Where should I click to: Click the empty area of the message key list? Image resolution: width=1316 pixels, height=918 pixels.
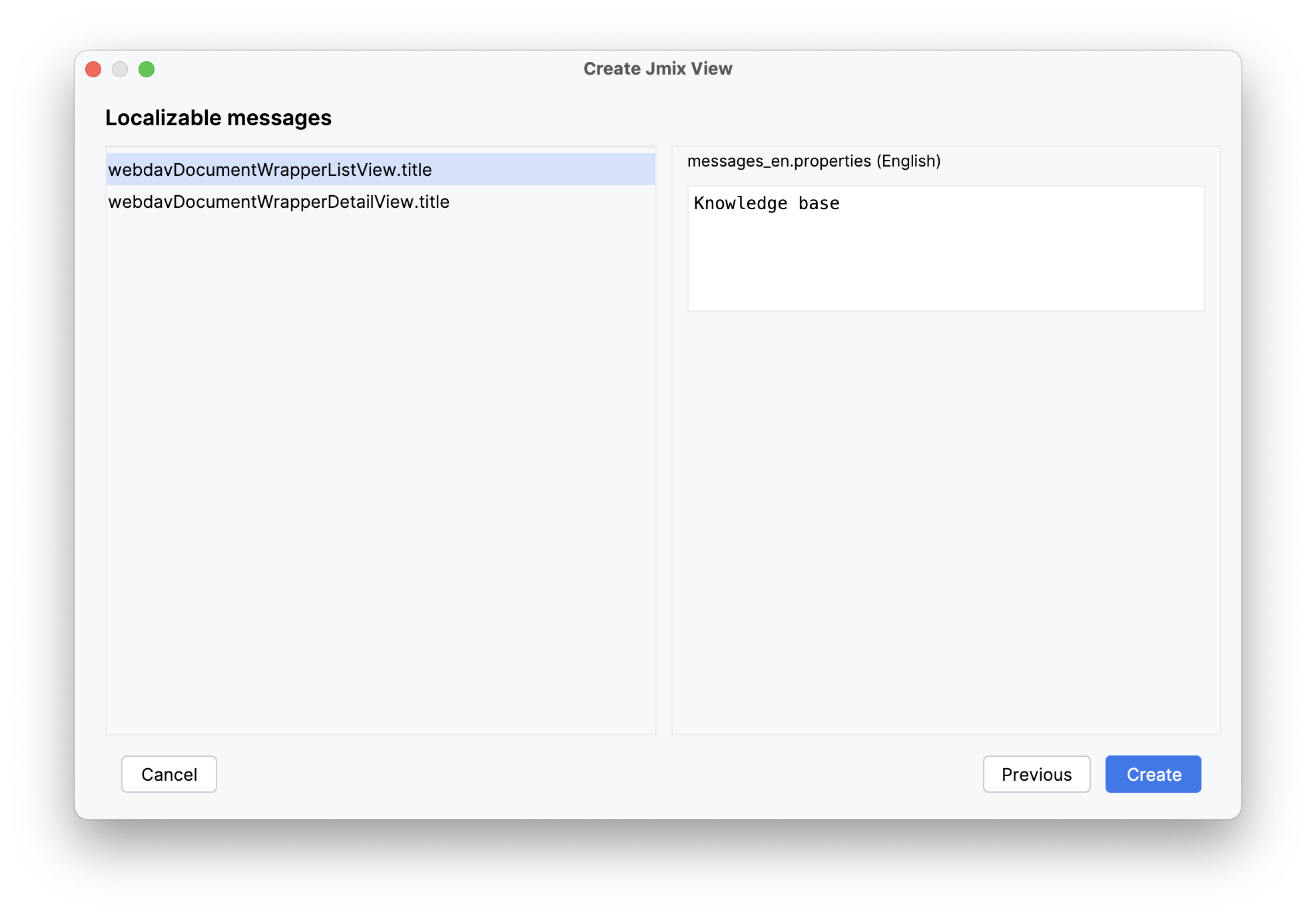tap(380, 466)
